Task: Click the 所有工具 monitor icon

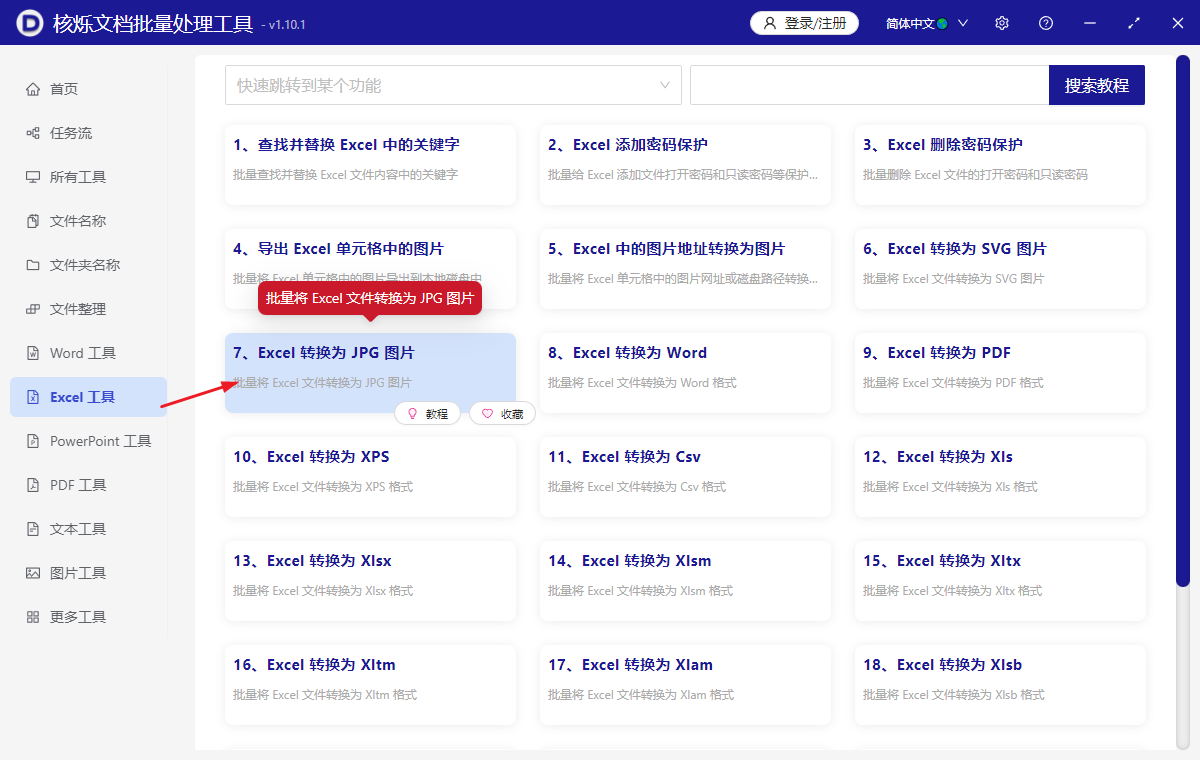Action: pos(33,177)
